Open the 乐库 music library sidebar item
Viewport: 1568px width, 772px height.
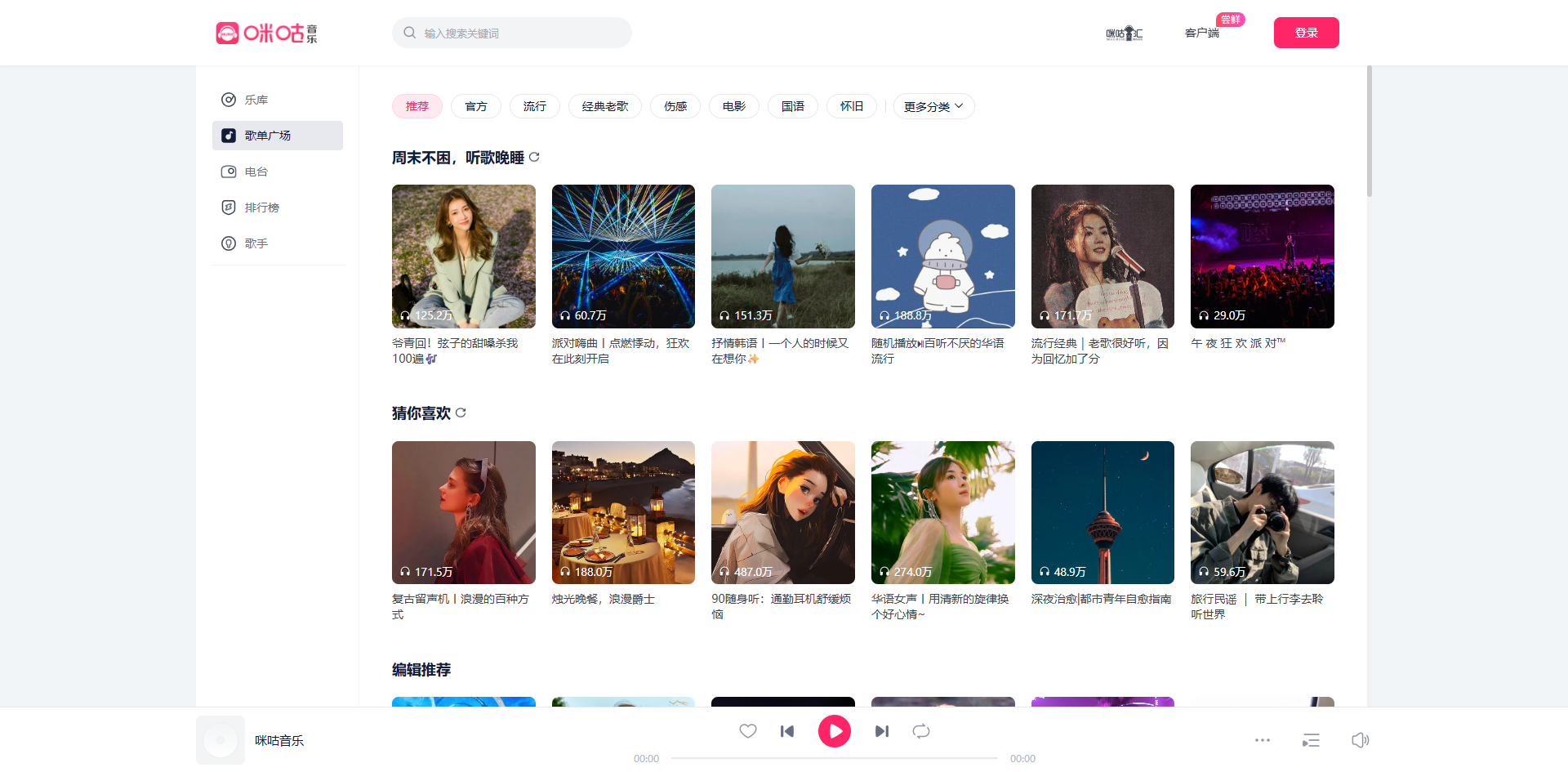[x=278, y=100]
